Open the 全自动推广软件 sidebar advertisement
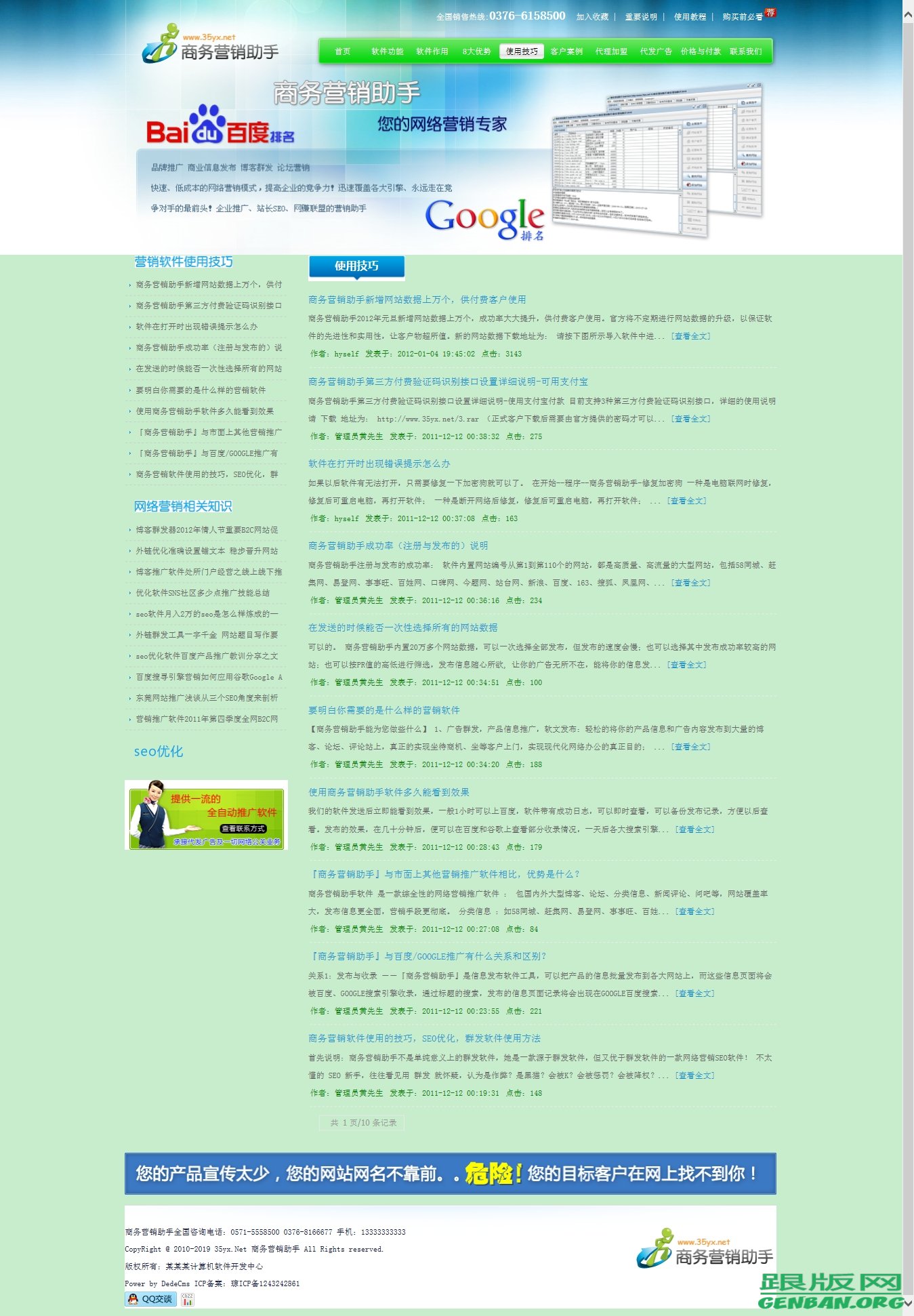The width and height of the screenshot is (914, 1316). [x=206, y=815]
